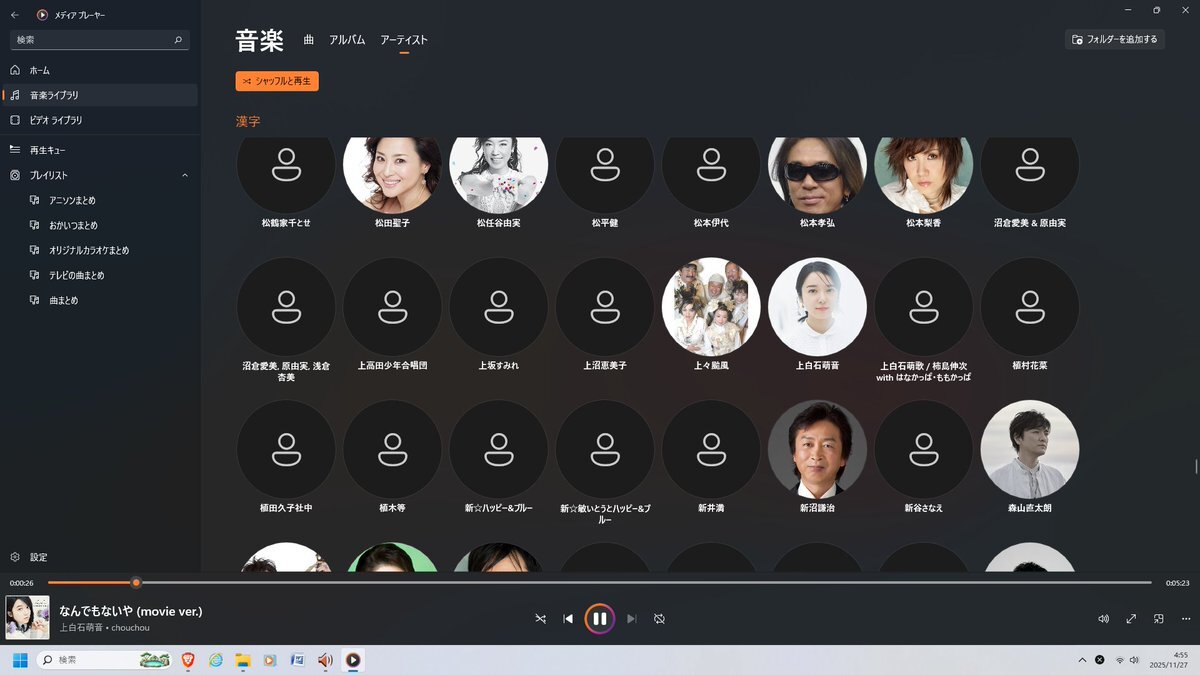This screenshot has height=675, width=1200.
Task: Collapse the プレイリスト section
Action: [185, 175]
